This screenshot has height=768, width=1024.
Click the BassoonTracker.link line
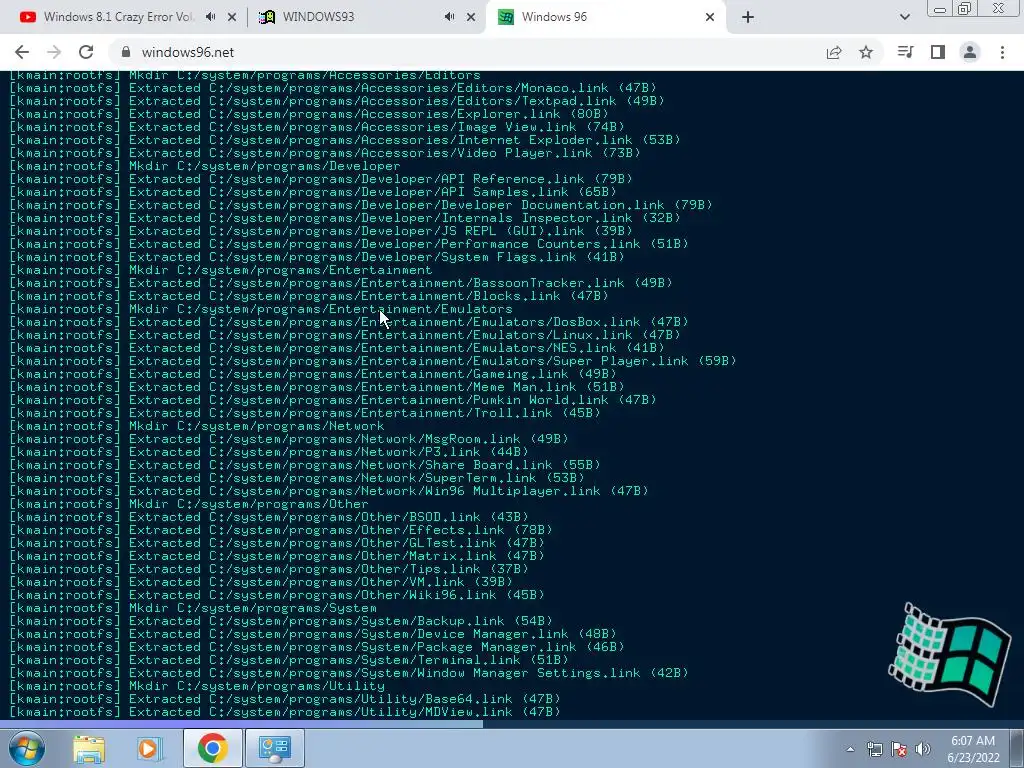point(341,283)
